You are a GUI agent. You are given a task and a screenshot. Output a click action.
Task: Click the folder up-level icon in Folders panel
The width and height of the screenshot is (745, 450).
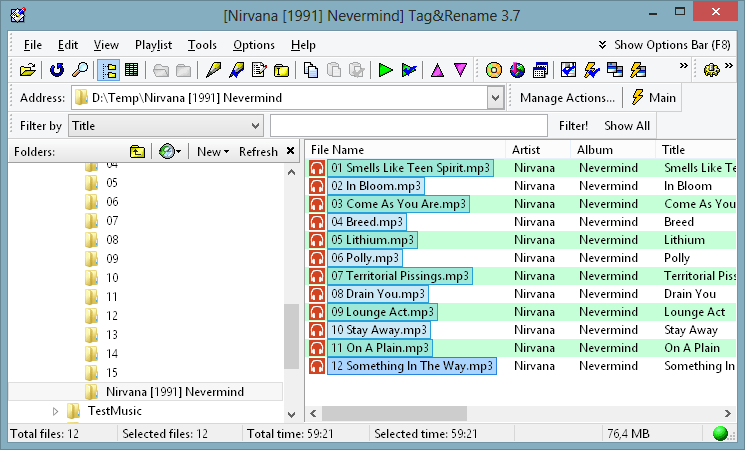click(137, 152)
